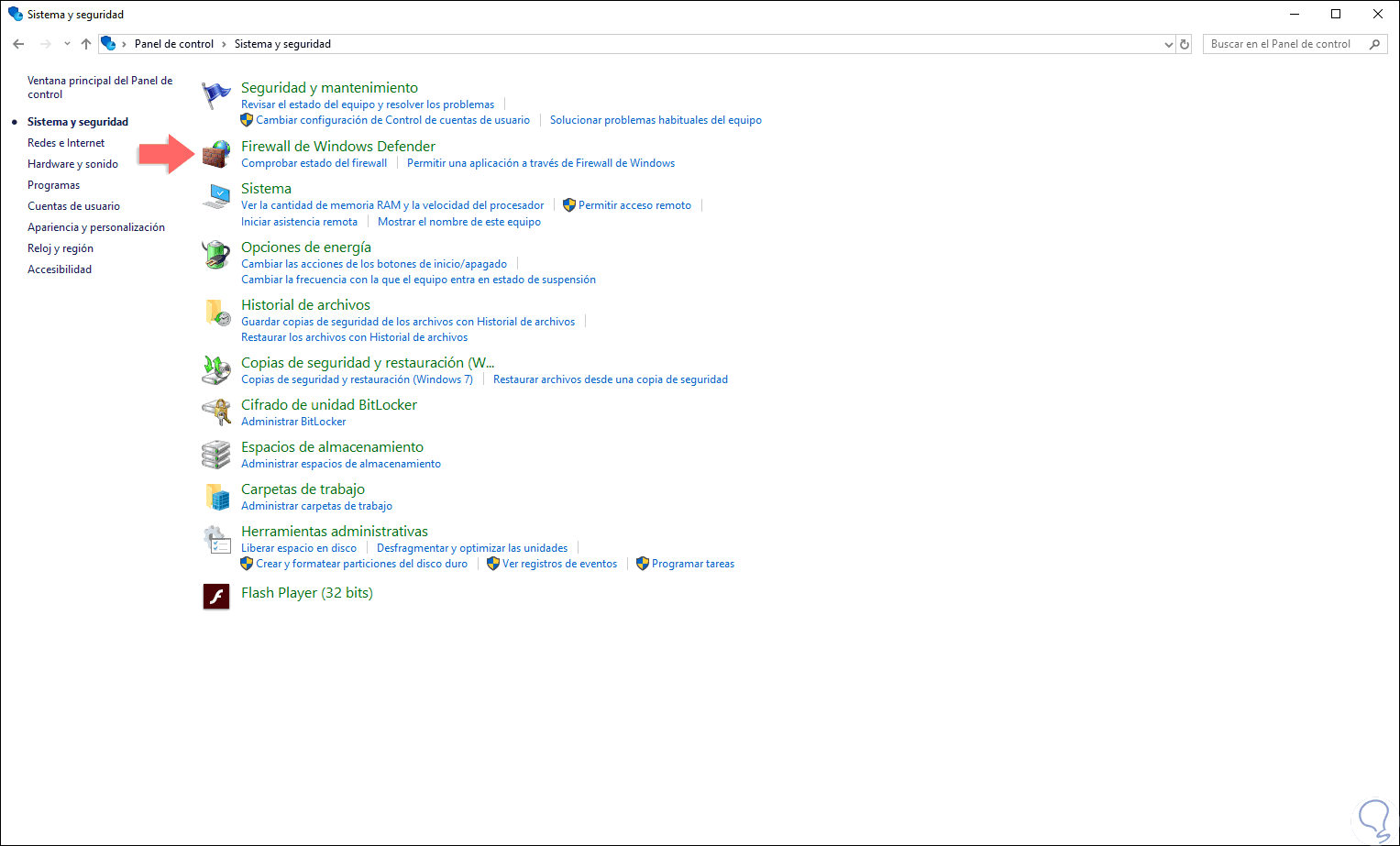Click Liberar espacio en disco link
The width and height of the screenshot is (1400, 846).
tap(299, 548)
